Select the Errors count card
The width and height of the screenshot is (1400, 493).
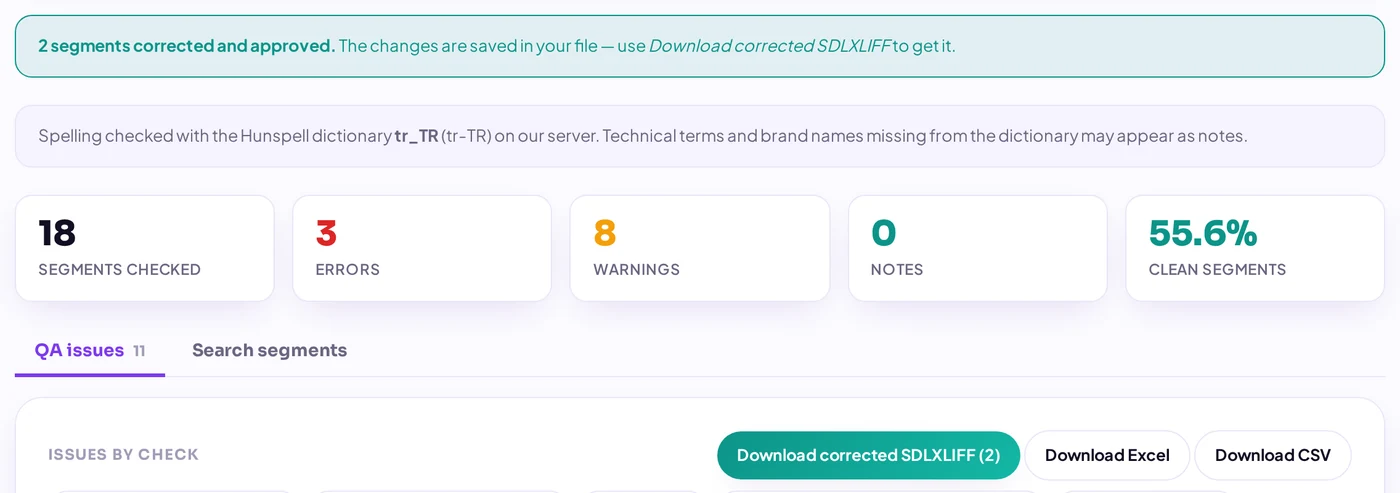(422, 248)
